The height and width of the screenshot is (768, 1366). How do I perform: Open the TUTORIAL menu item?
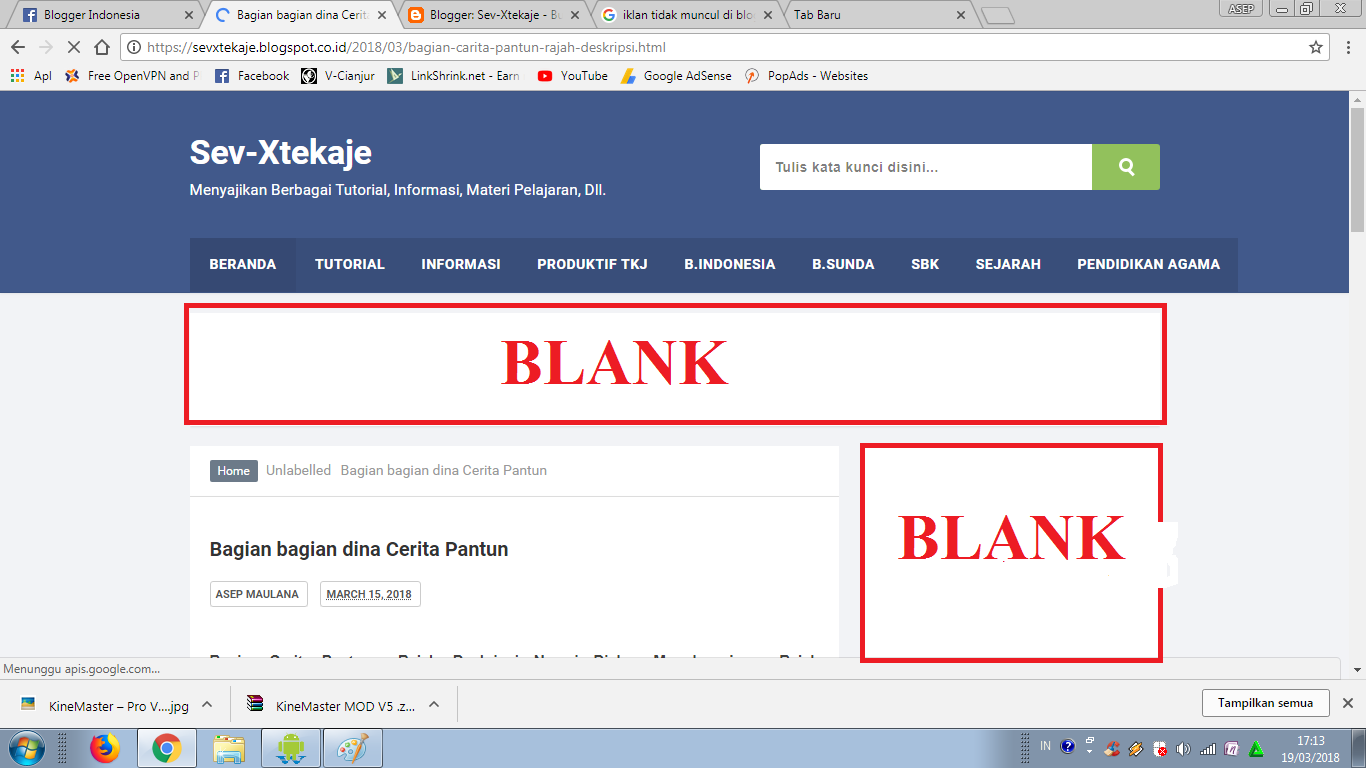pyautogui.click(x=350, y=265)
